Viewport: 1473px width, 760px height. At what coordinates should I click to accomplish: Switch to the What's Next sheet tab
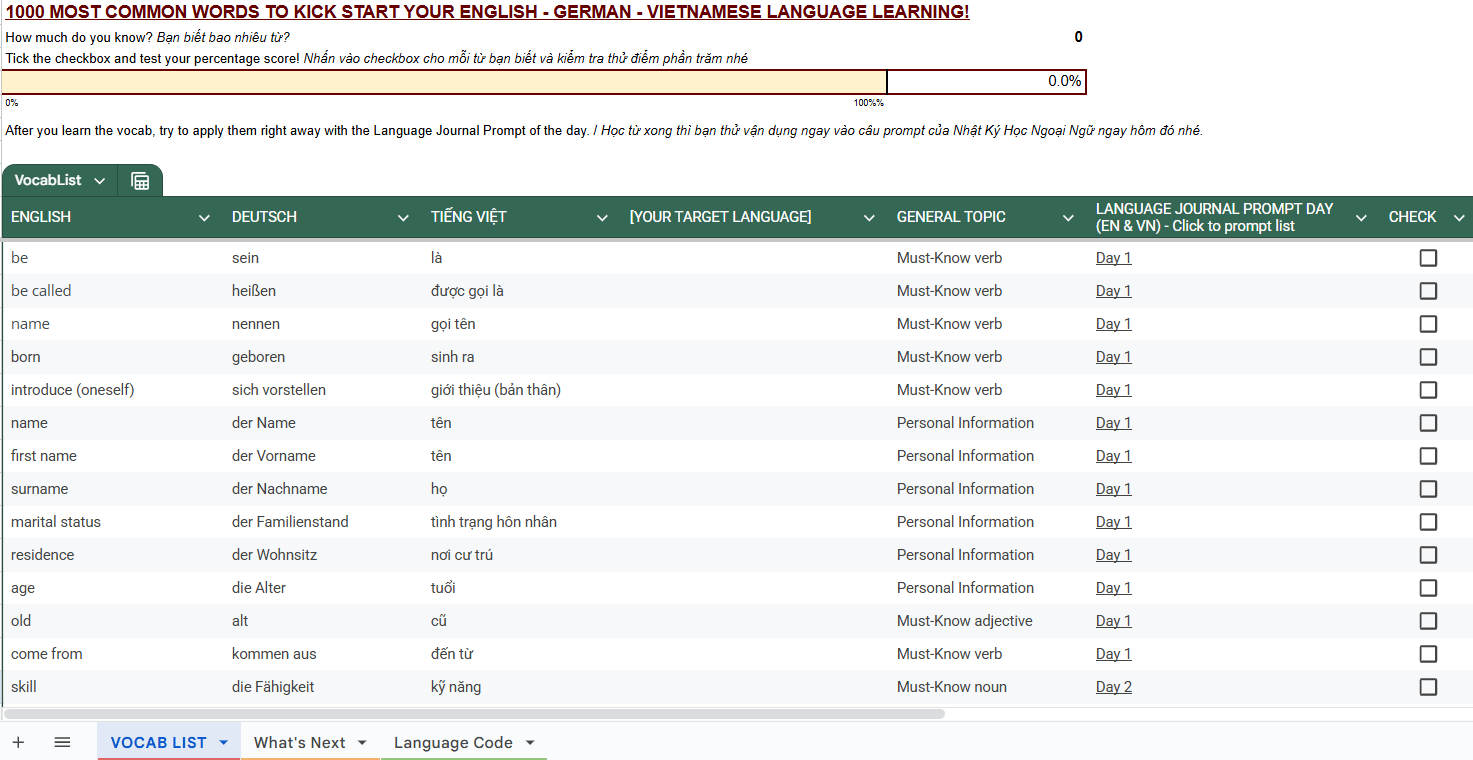click(x=299, y=742)
